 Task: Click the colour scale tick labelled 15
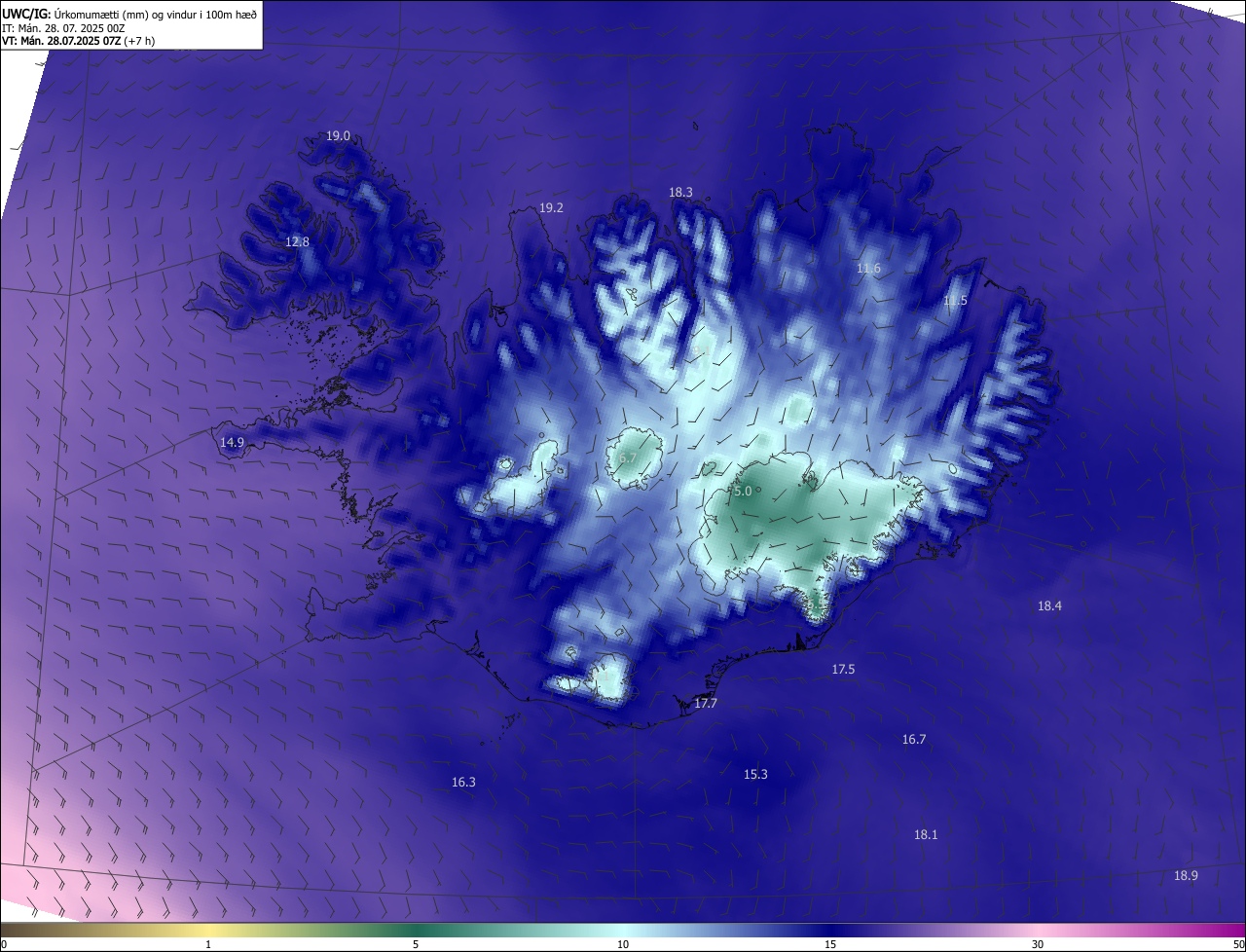(830, 945)
